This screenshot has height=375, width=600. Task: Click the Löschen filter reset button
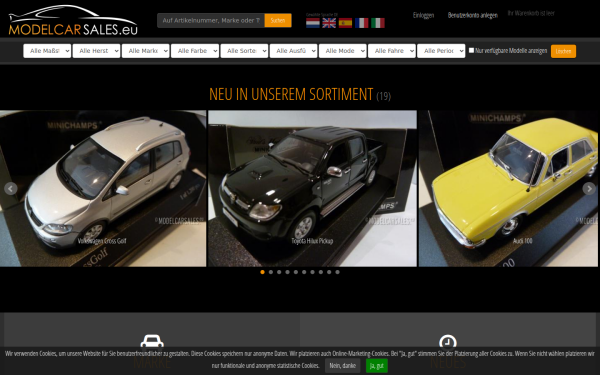coord(563,51)
